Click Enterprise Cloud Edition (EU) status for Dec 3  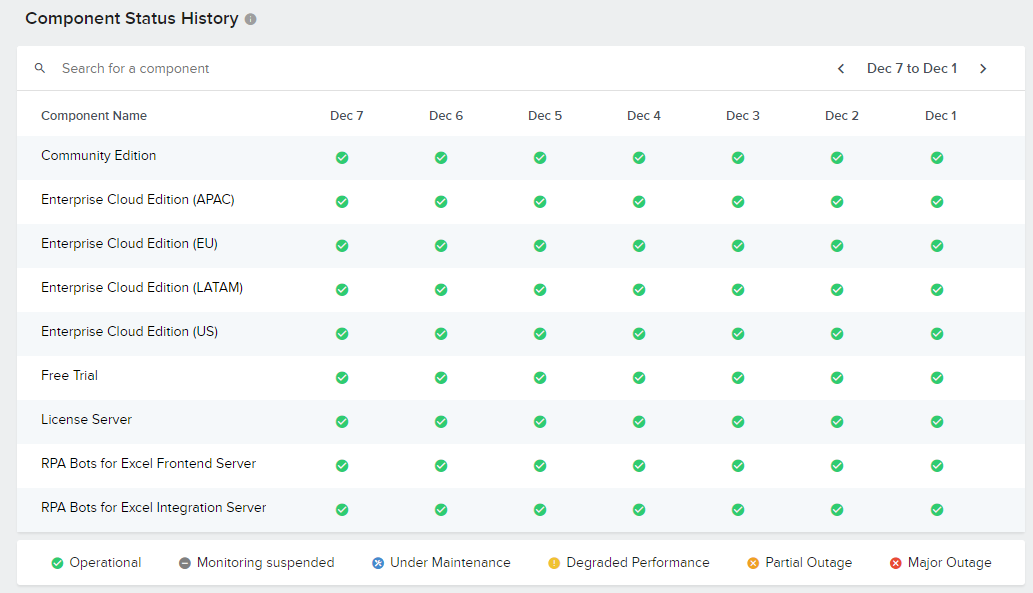click(x=738, y=246)
